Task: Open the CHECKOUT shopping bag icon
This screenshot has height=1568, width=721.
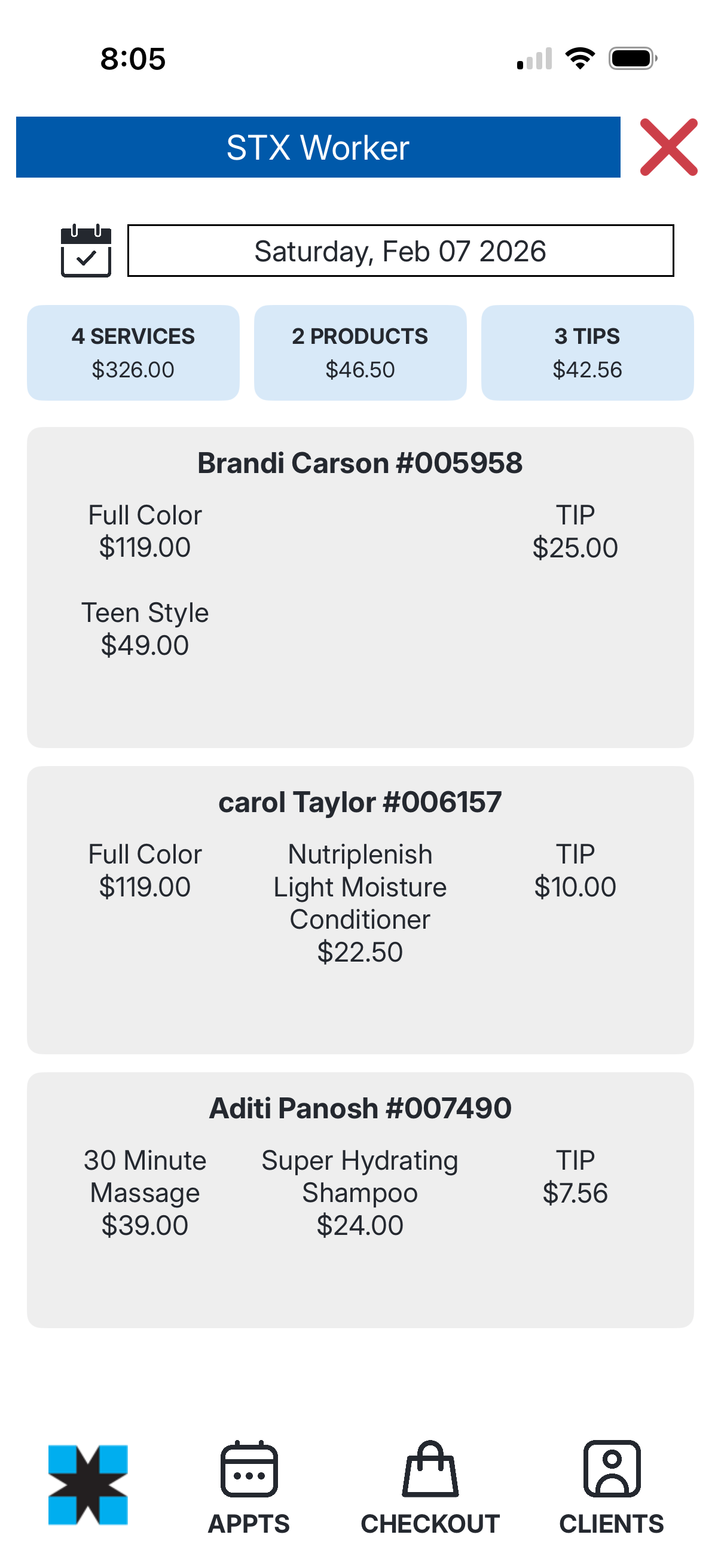Action: [430, 1469]
